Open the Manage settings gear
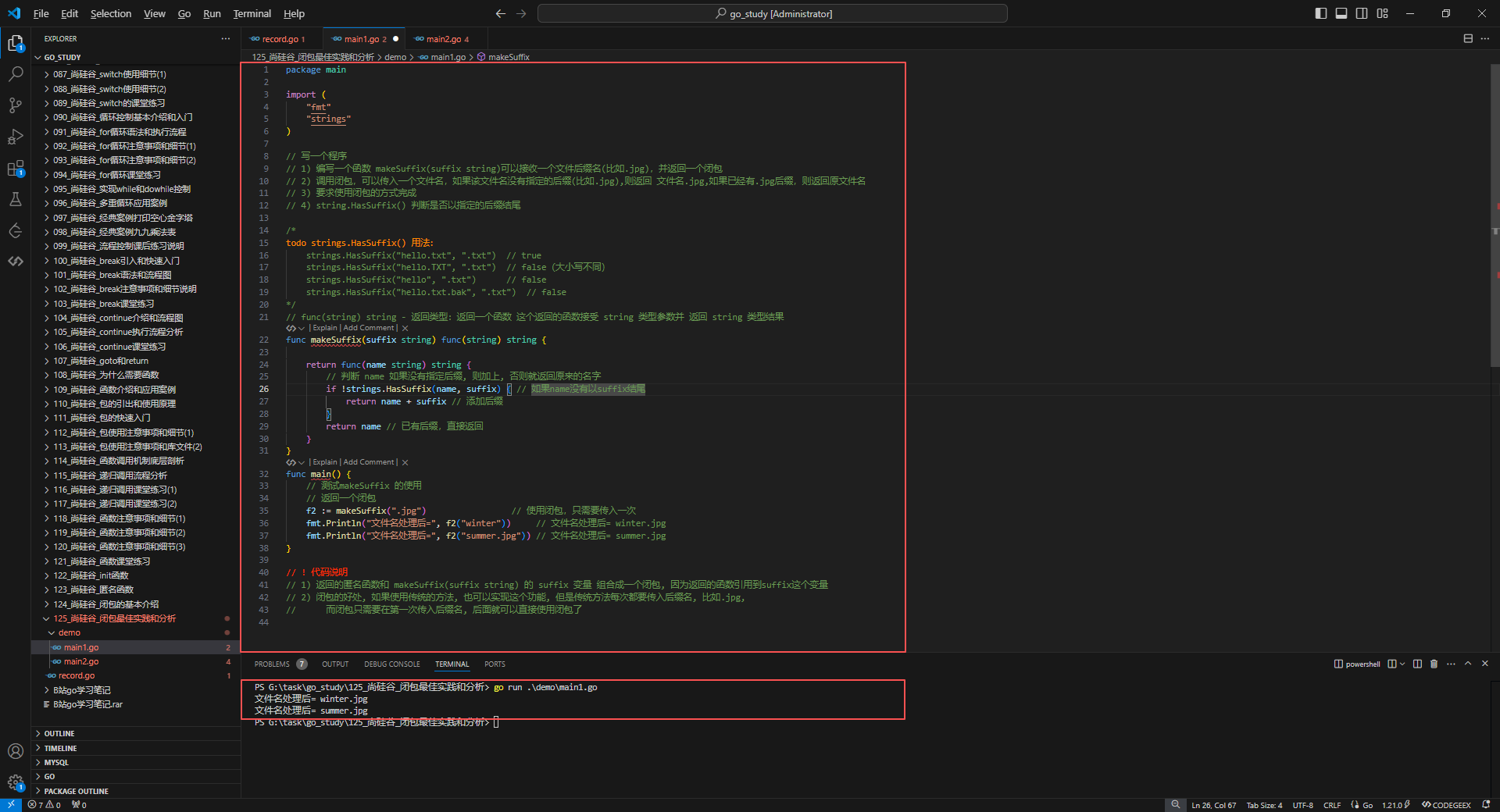Screen dimensions: 1500x812 coord(16,782)
